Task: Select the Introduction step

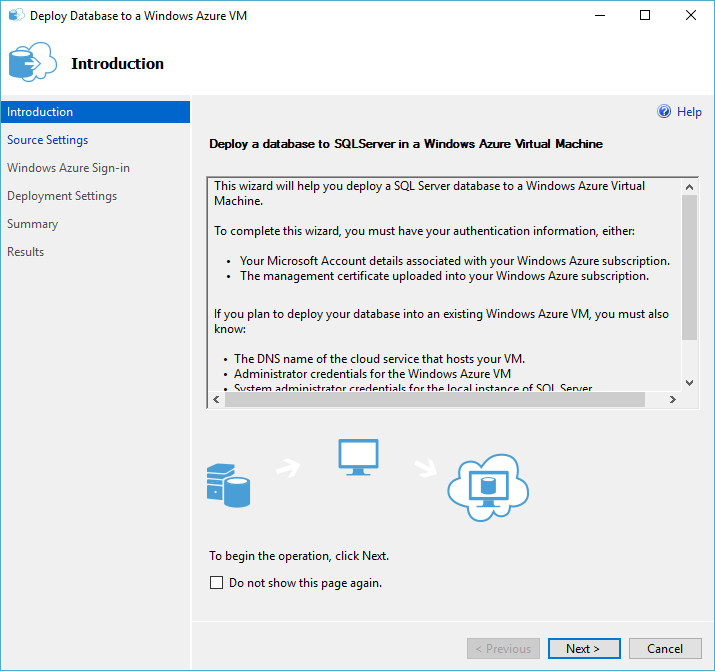Action: [x=95, y=112]
